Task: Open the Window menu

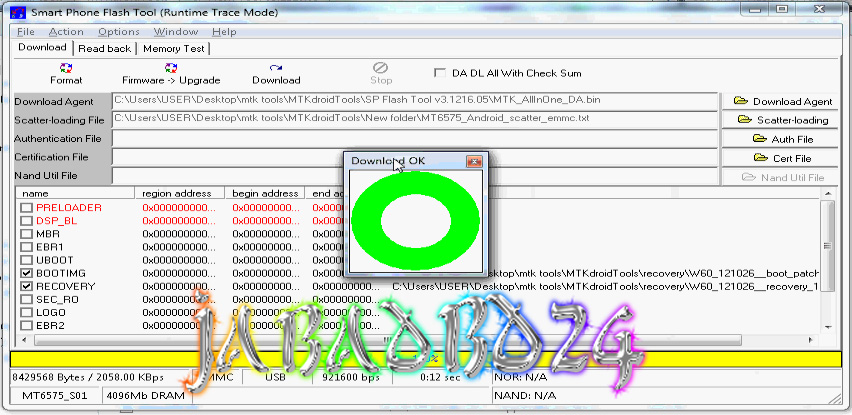Action: click(176, 32)
